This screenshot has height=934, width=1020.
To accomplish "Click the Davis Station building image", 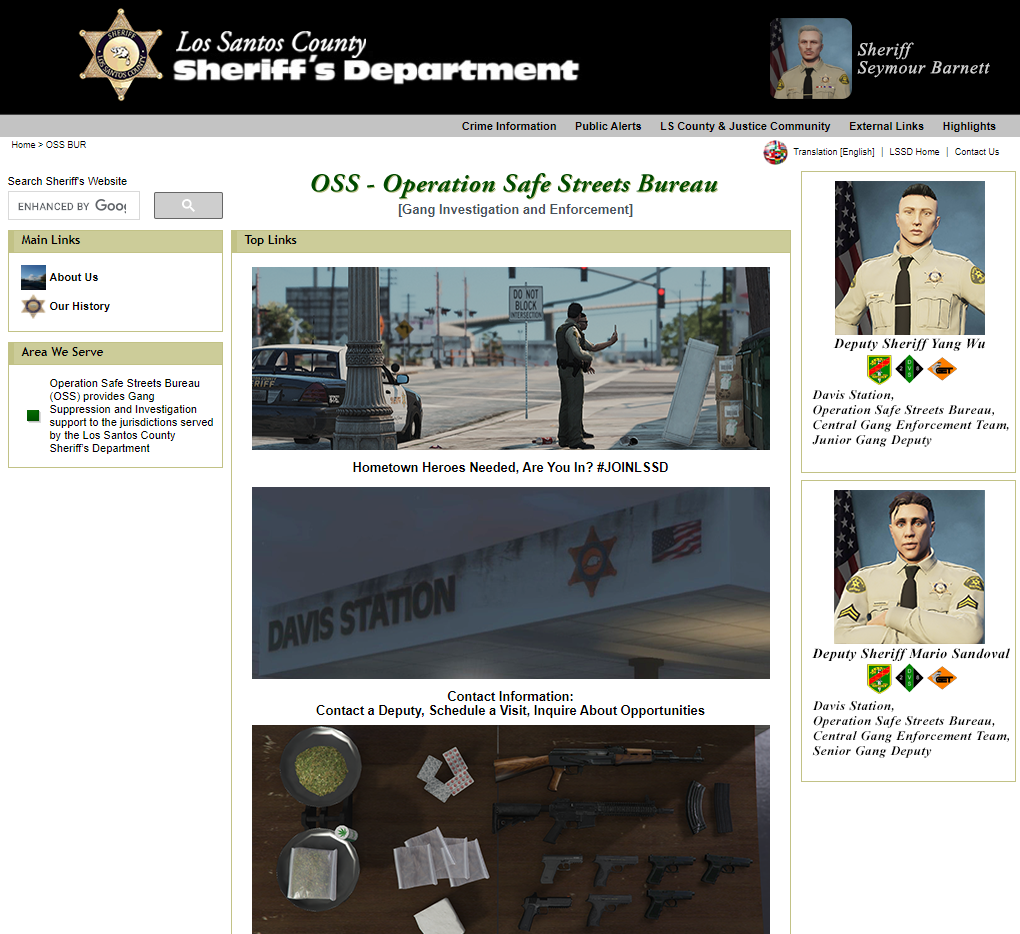I will coord(511,583).
